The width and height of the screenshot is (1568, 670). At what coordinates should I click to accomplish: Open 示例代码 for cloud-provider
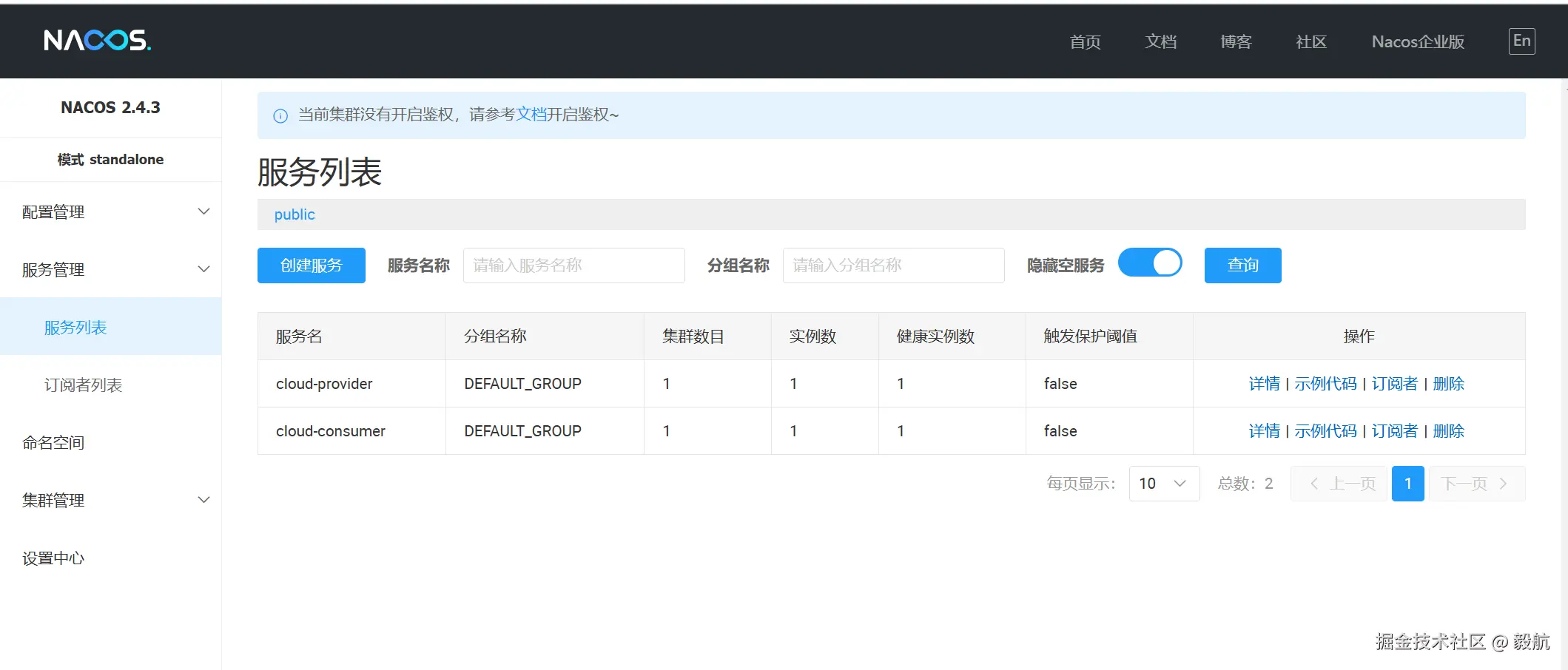pyautogui.click(x=1325, y=384)
